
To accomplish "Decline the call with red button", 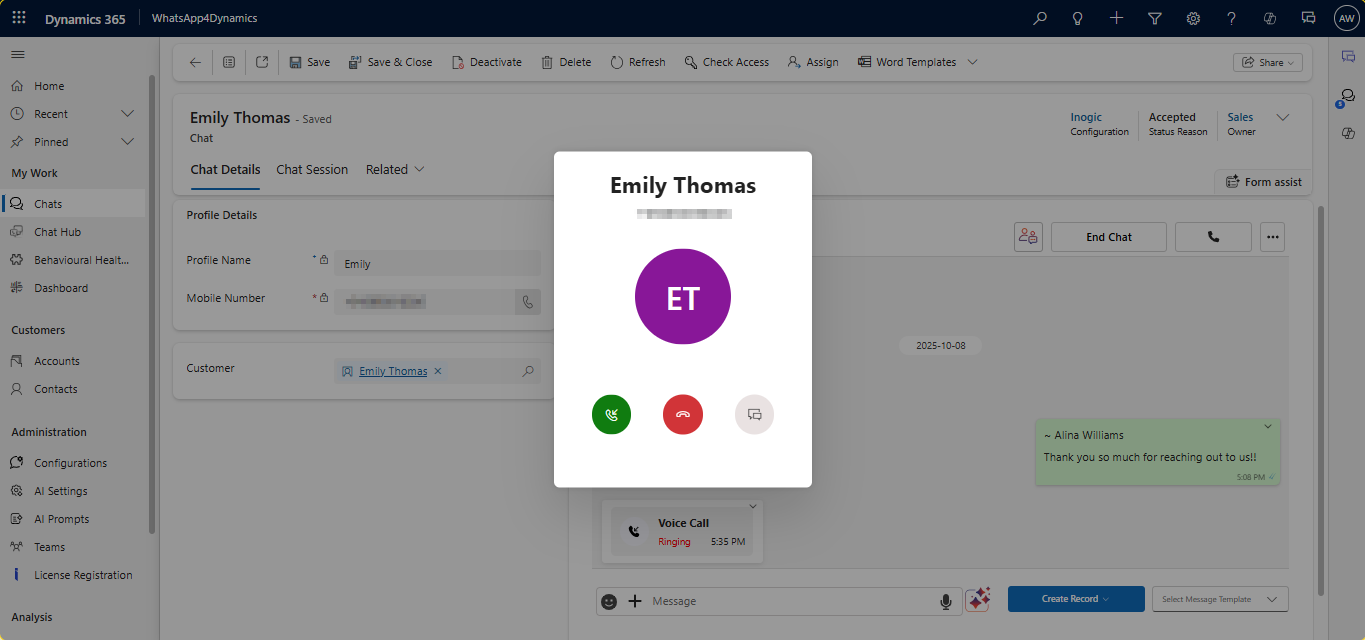I will (x=683, y=414).
